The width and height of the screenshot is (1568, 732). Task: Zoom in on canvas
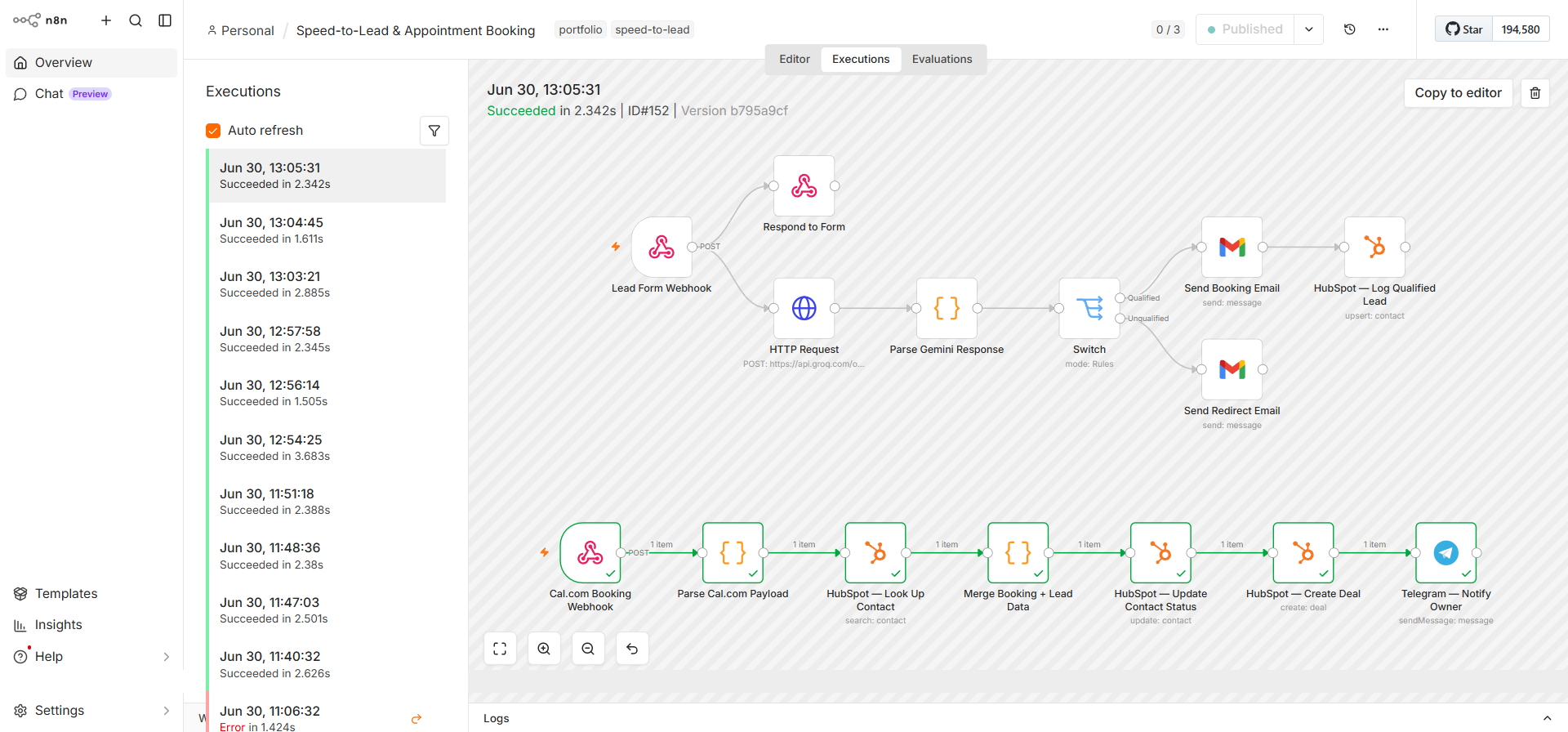pos(544,649)
